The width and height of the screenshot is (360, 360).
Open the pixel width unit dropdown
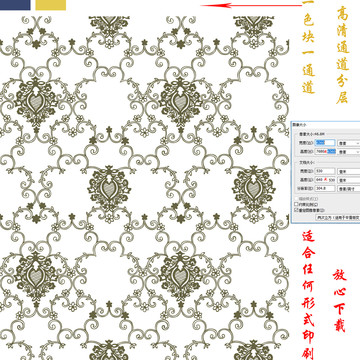click(x=349, y=143)
